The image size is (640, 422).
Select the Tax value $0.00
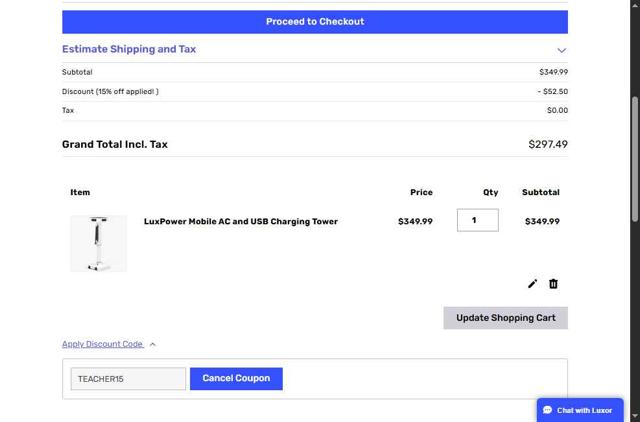tap(557, 110)
